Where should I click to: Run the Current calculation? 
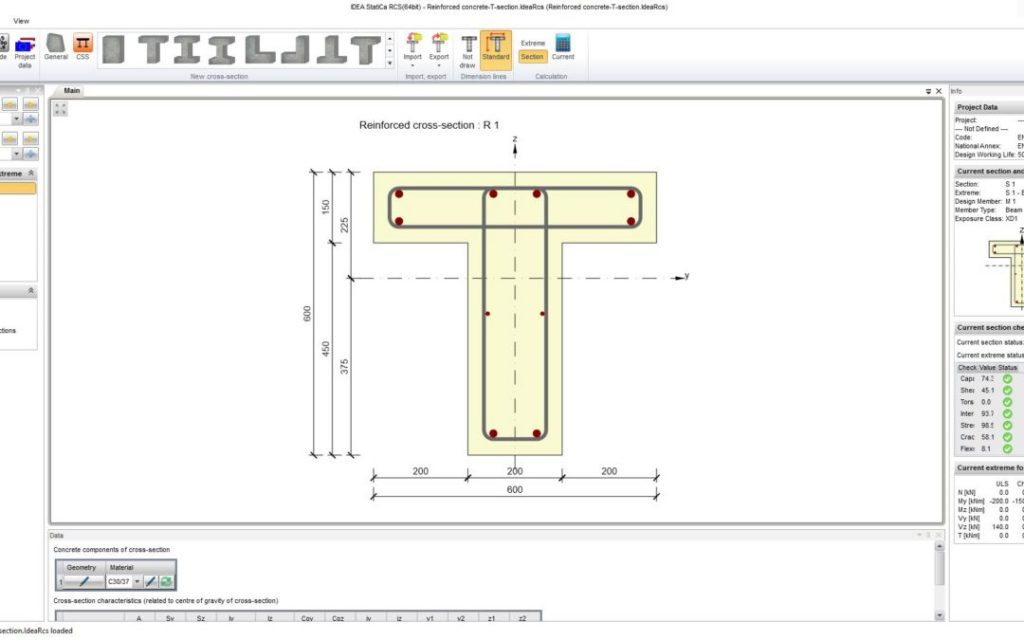click(x=563, y=48)
